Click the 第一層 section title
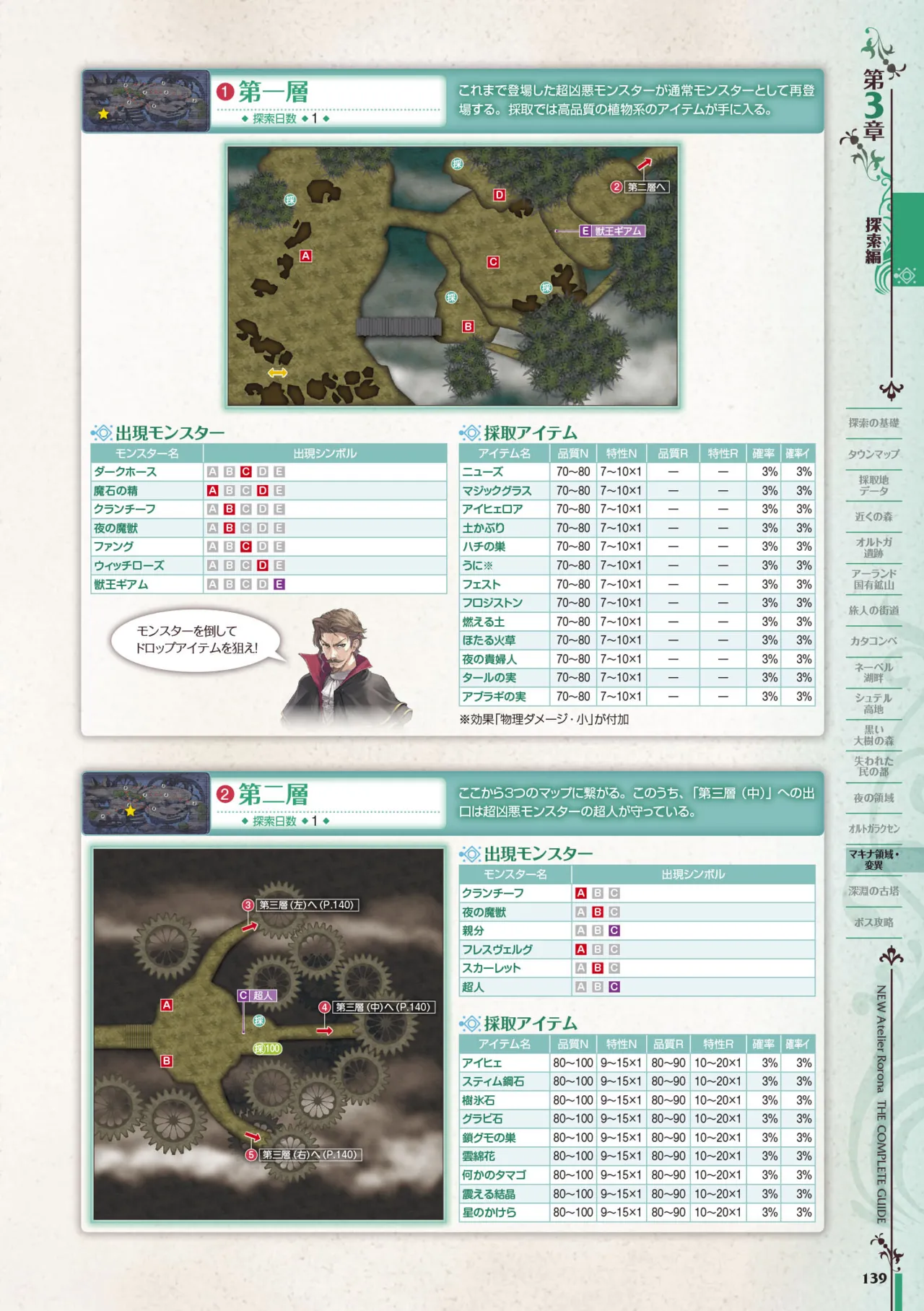This screenshot has height=1311, width=924. click(273, 92)
